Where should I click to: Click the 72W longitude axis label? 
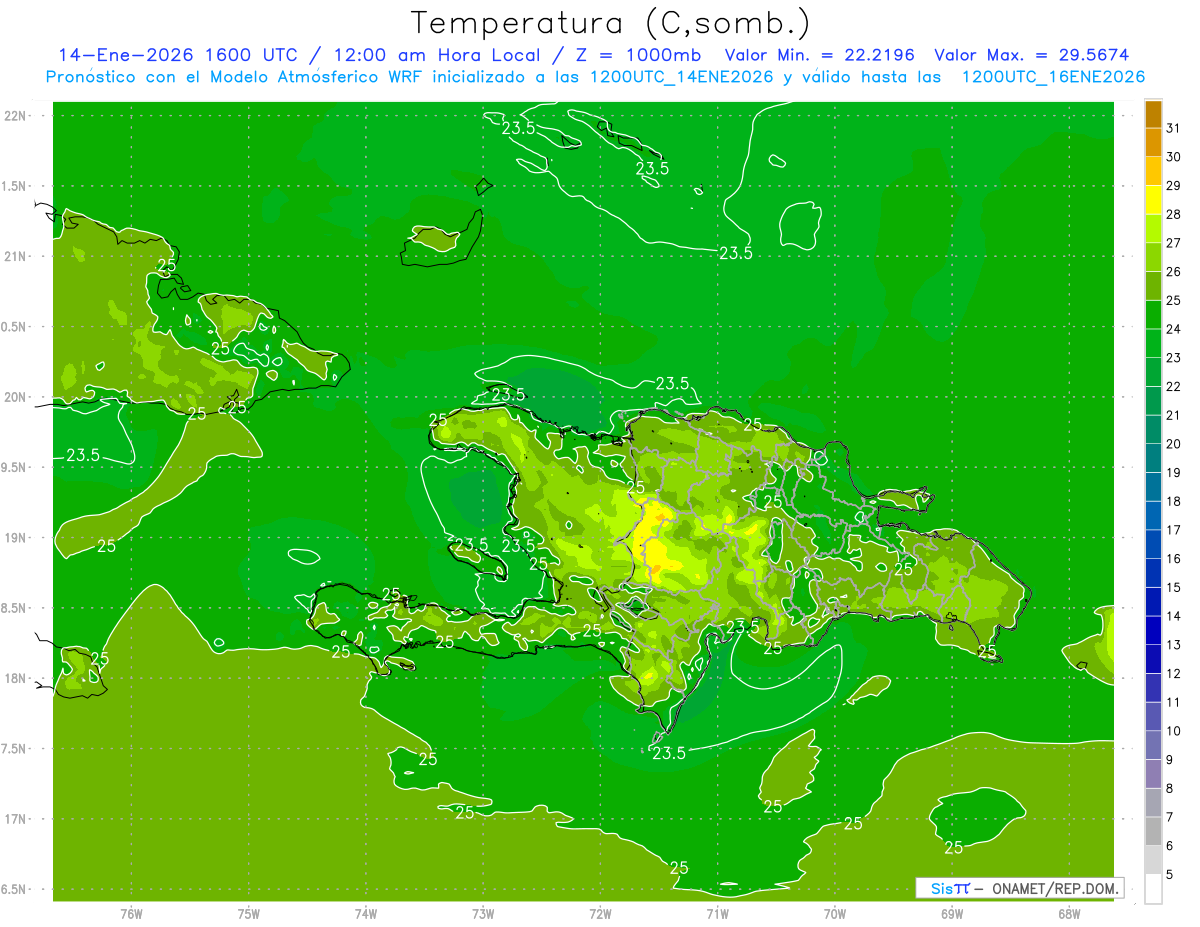[600, 913]
